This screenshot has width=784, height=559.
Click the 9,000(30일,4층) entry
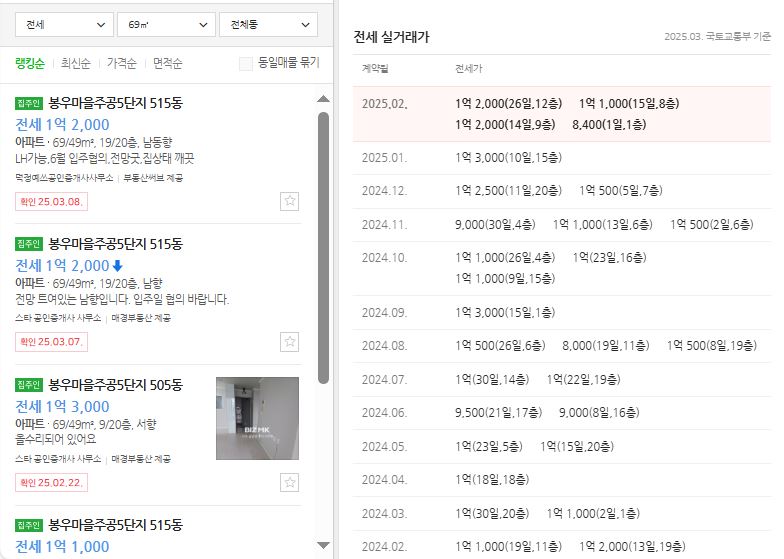[x=495, y=224]
